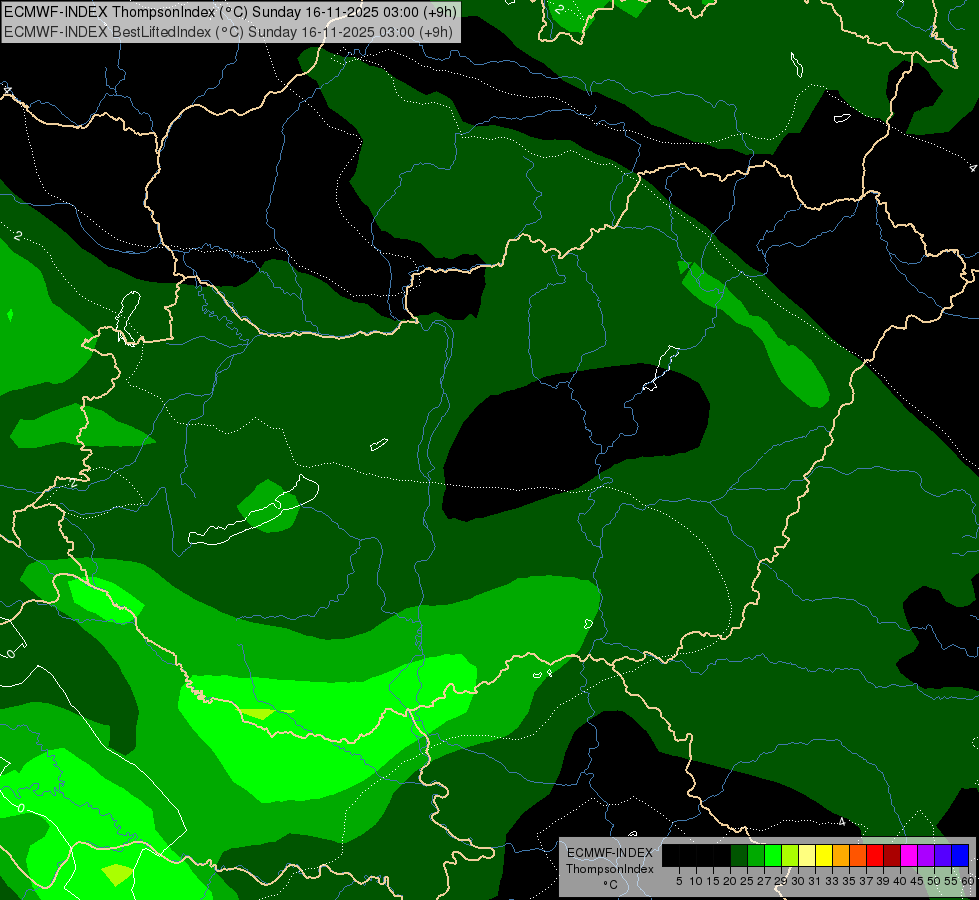
Task: Select the dark green 20–25 legend swatch
Action: coord(739,856)
